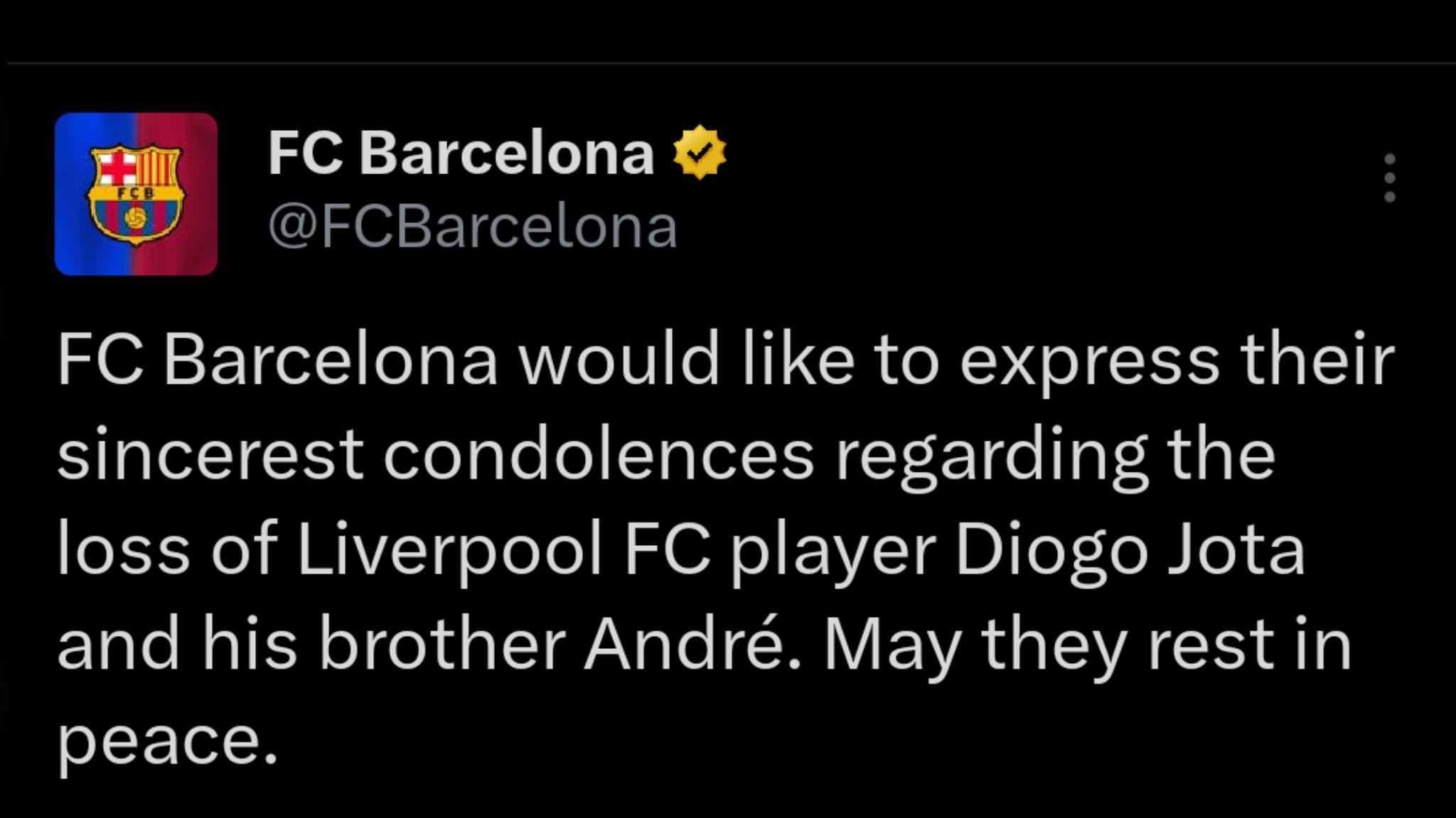Open the three-dot more options menu
This screenshot has width=1456, height=818.
click(1390, 178)
